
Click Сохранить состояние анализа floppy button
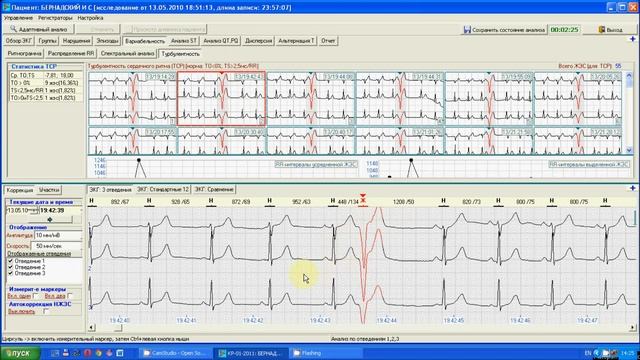coord(504,30)
